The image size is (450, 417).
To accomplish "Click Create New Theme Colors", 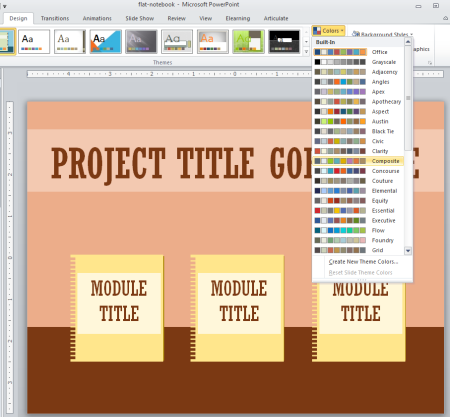I will coord(363,262).
